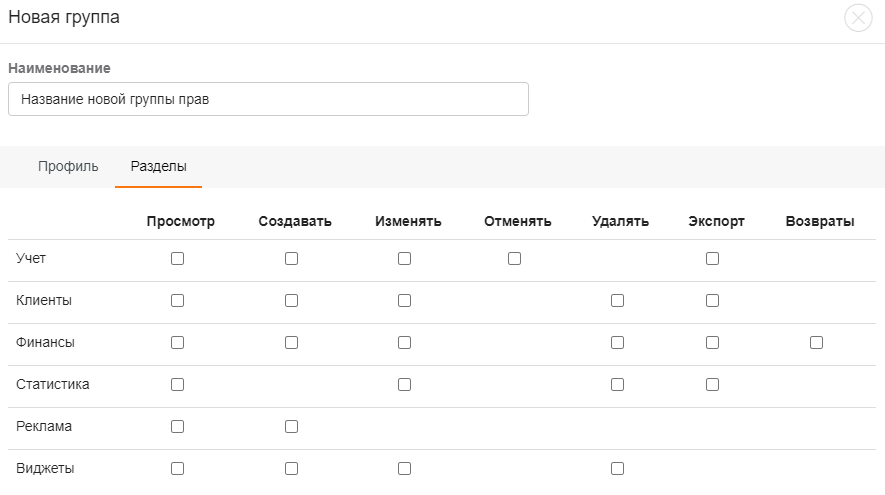The image size is (885, 495).
Task: Enable Изменять for Статистика
Action: point(404,384)
